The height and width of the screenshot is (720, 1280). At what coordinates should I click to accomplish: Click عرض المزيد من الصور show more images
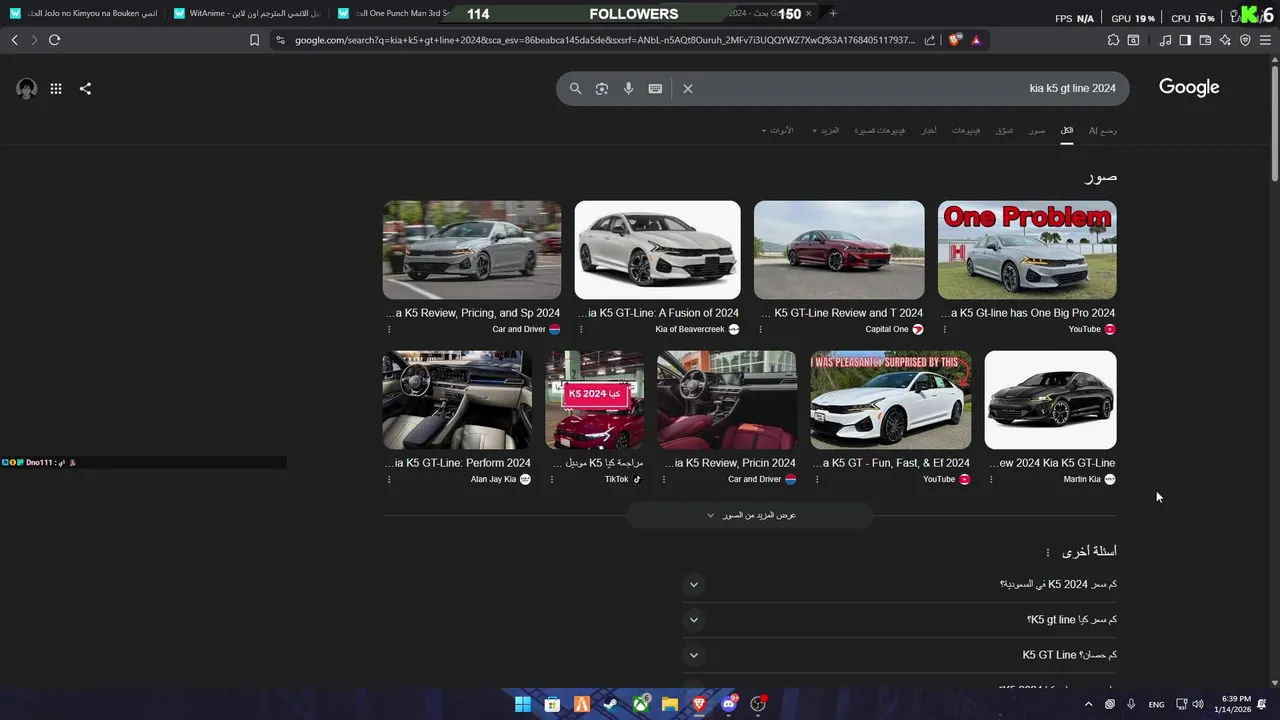pos(750,515)
